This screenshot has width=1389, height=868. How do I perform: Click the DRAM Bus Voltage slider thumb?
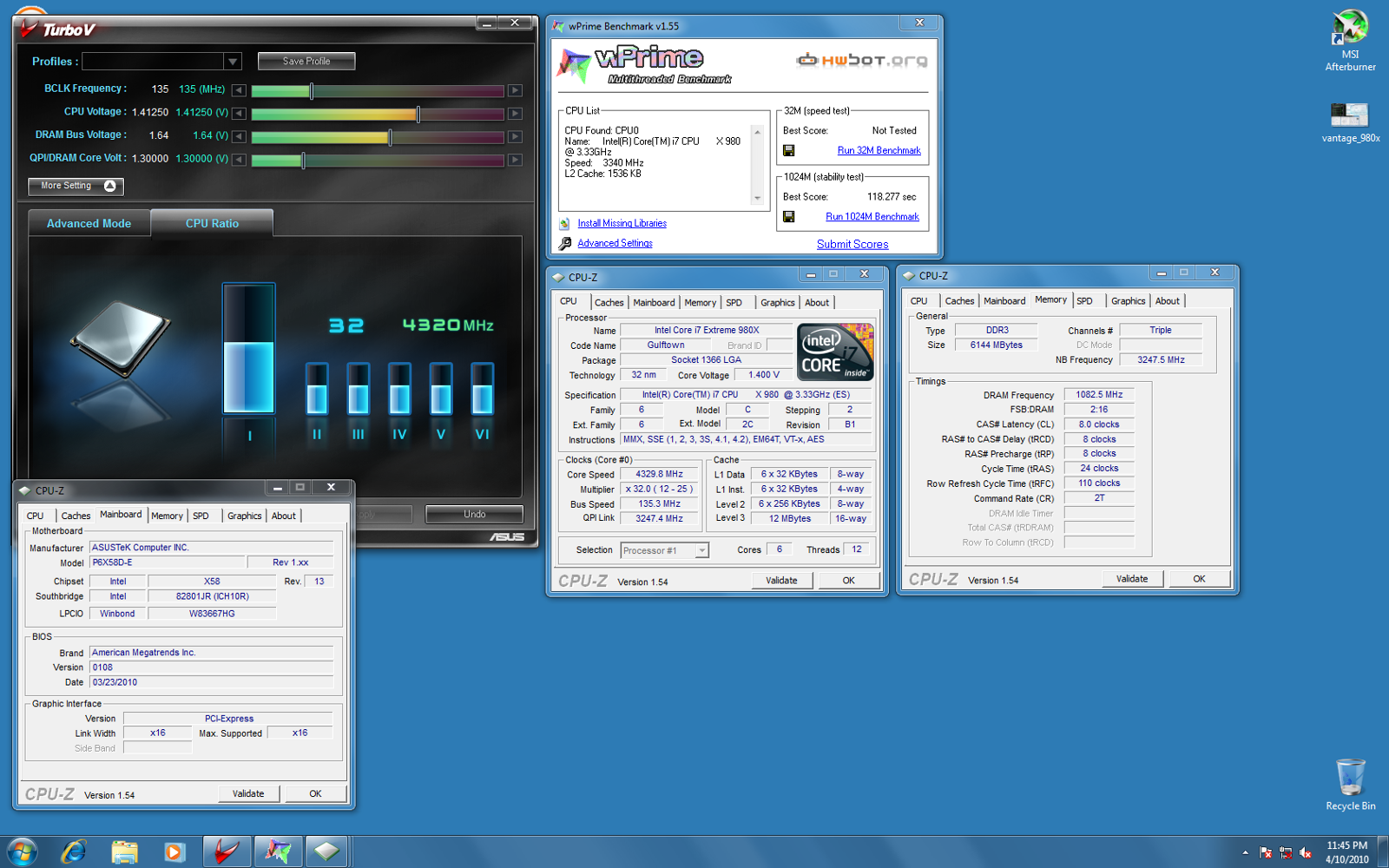tap(390, 136)
